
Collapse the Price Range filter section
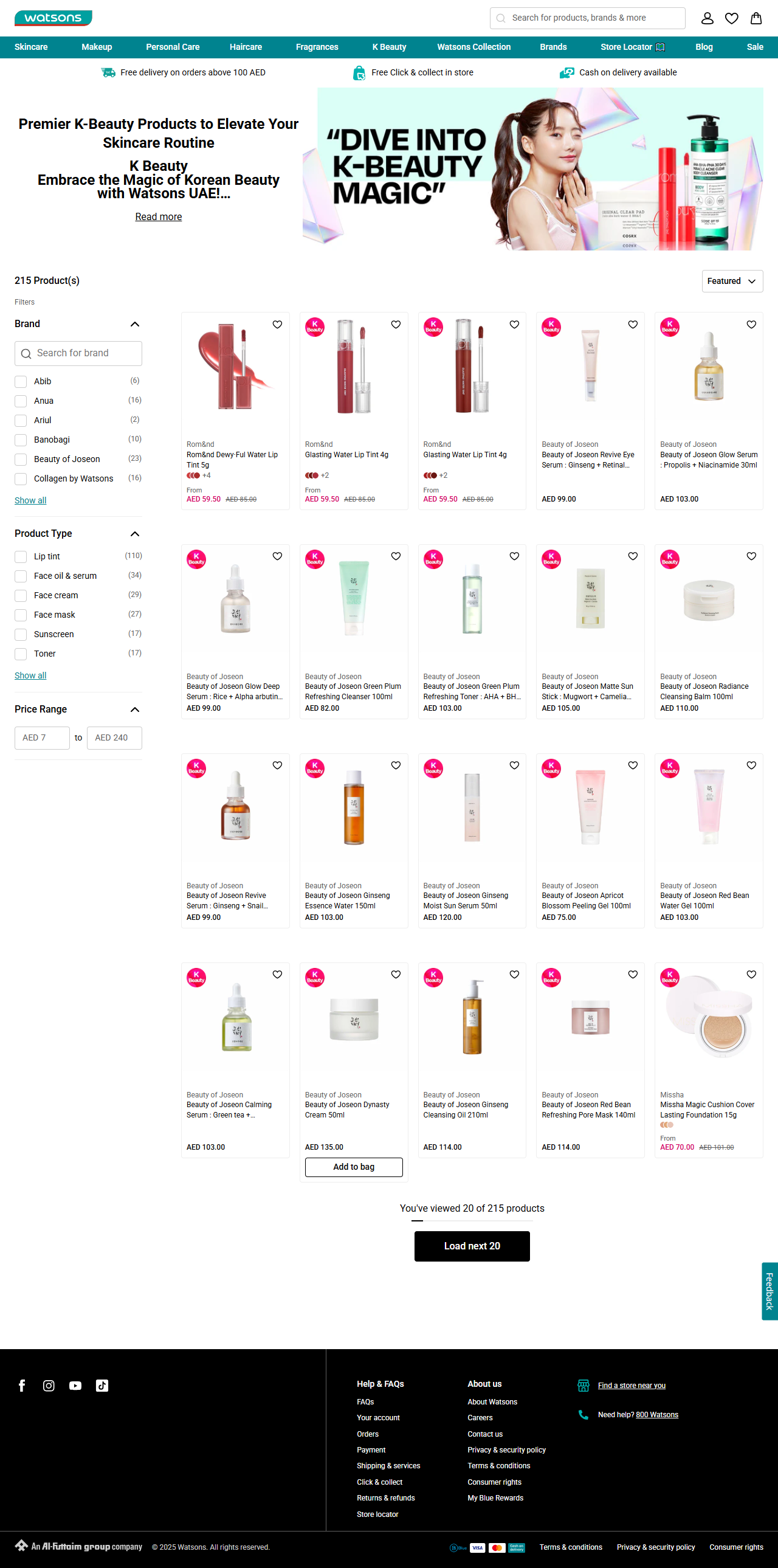(135, 710)
